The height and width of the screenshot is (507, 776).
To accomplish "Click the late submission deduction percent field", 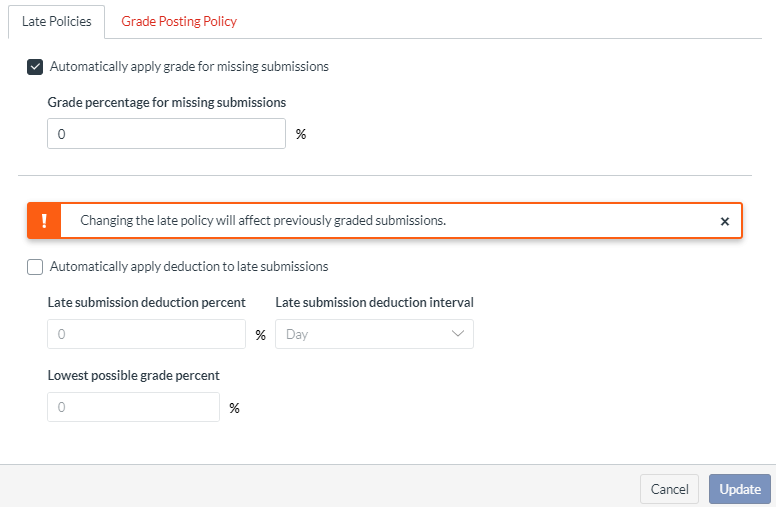I will coord(146,334).
